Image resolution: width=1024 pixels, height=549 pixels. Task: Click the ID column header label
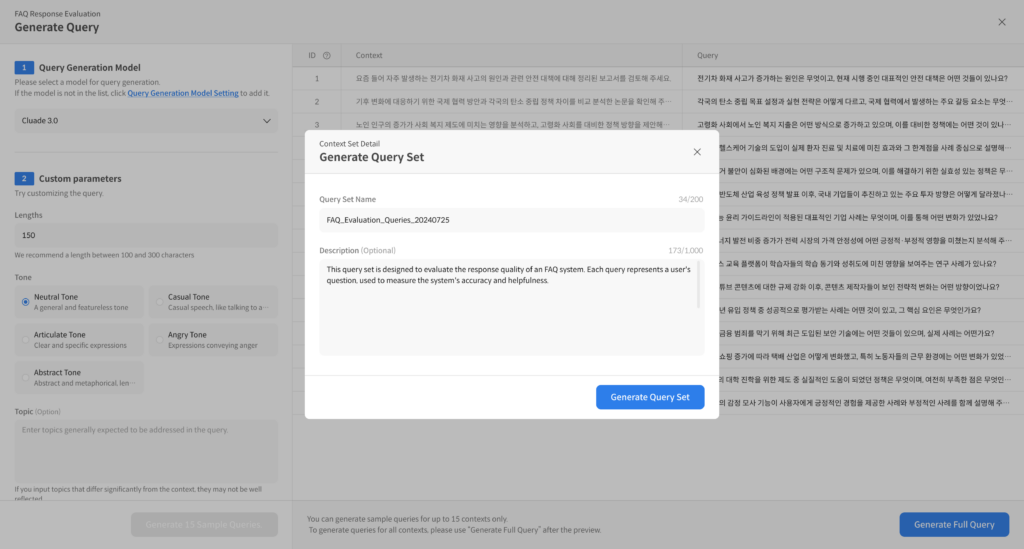pos(312,55)
